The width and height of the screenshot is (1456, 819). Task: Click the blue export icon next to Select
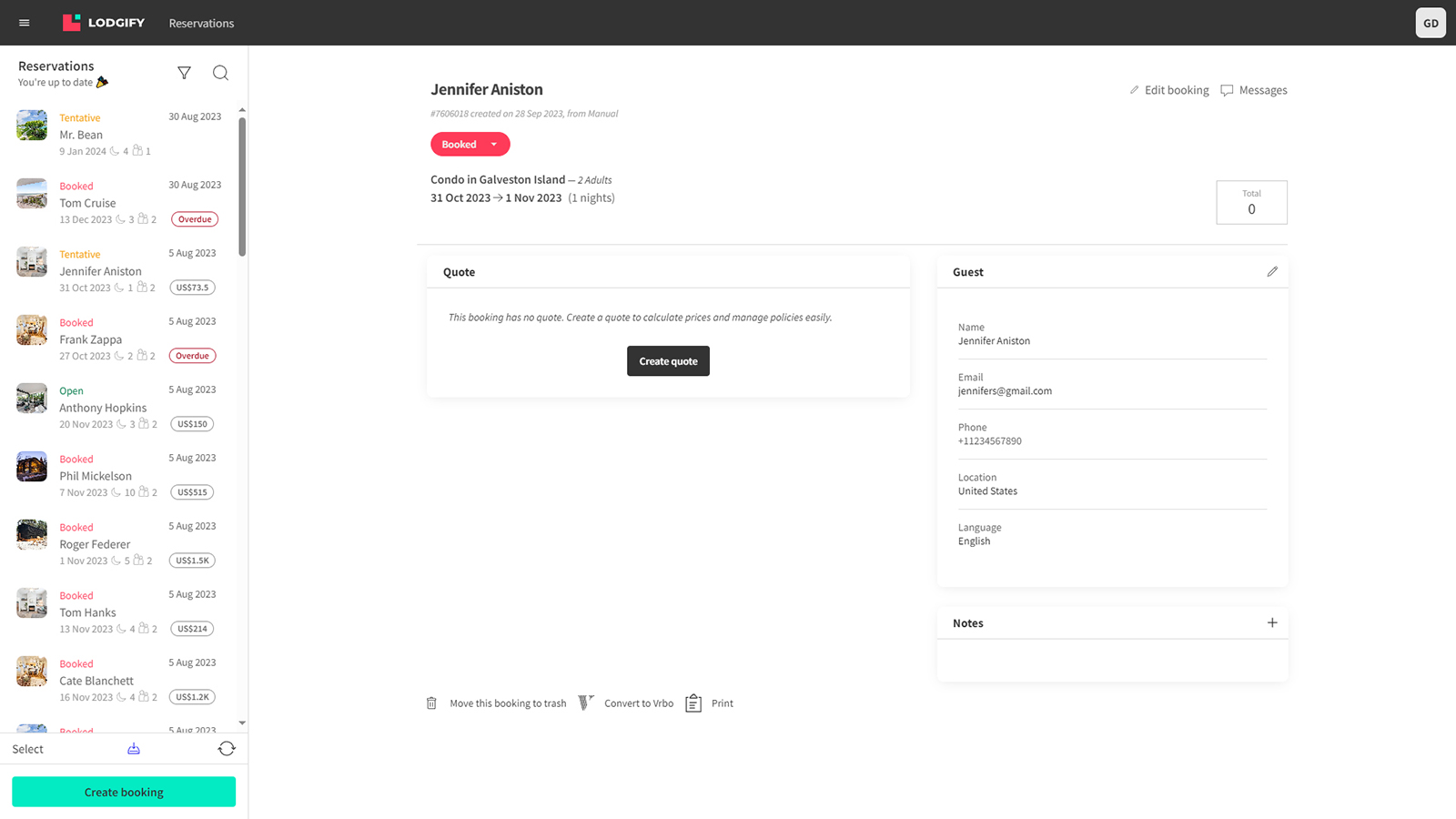[x=134, y=748]
